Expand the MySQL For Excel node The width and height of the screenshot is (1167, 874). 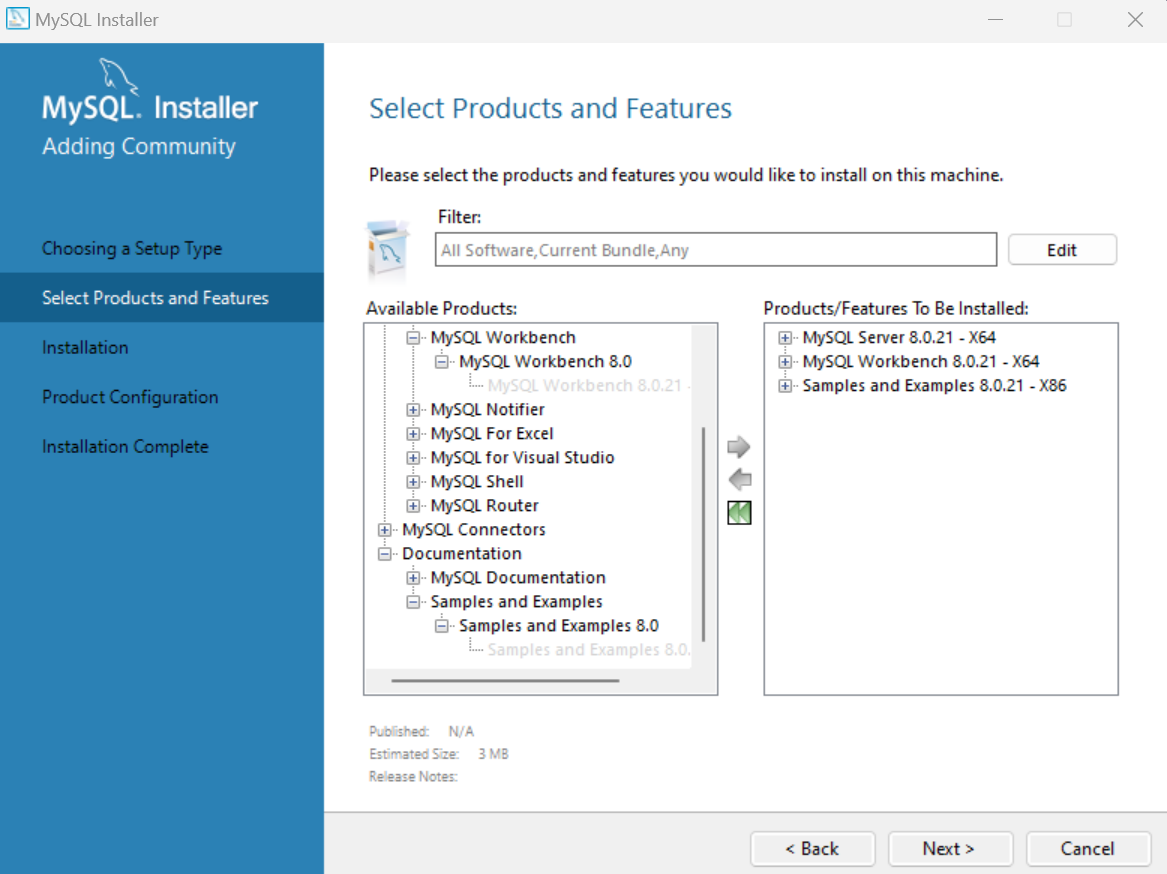click(413, 434)
